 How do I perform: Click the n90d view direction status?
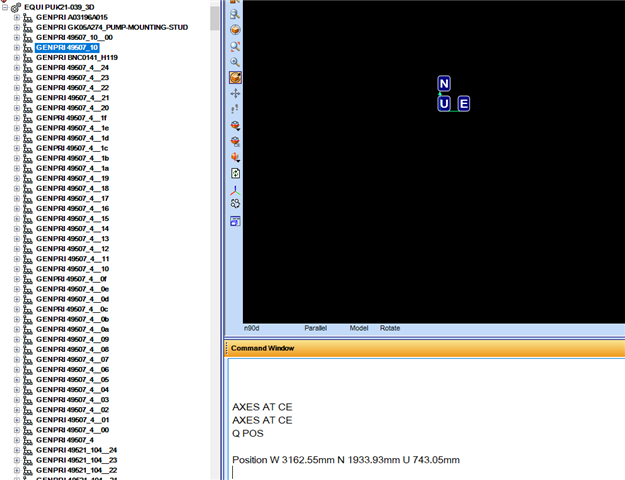coord(252,328)
